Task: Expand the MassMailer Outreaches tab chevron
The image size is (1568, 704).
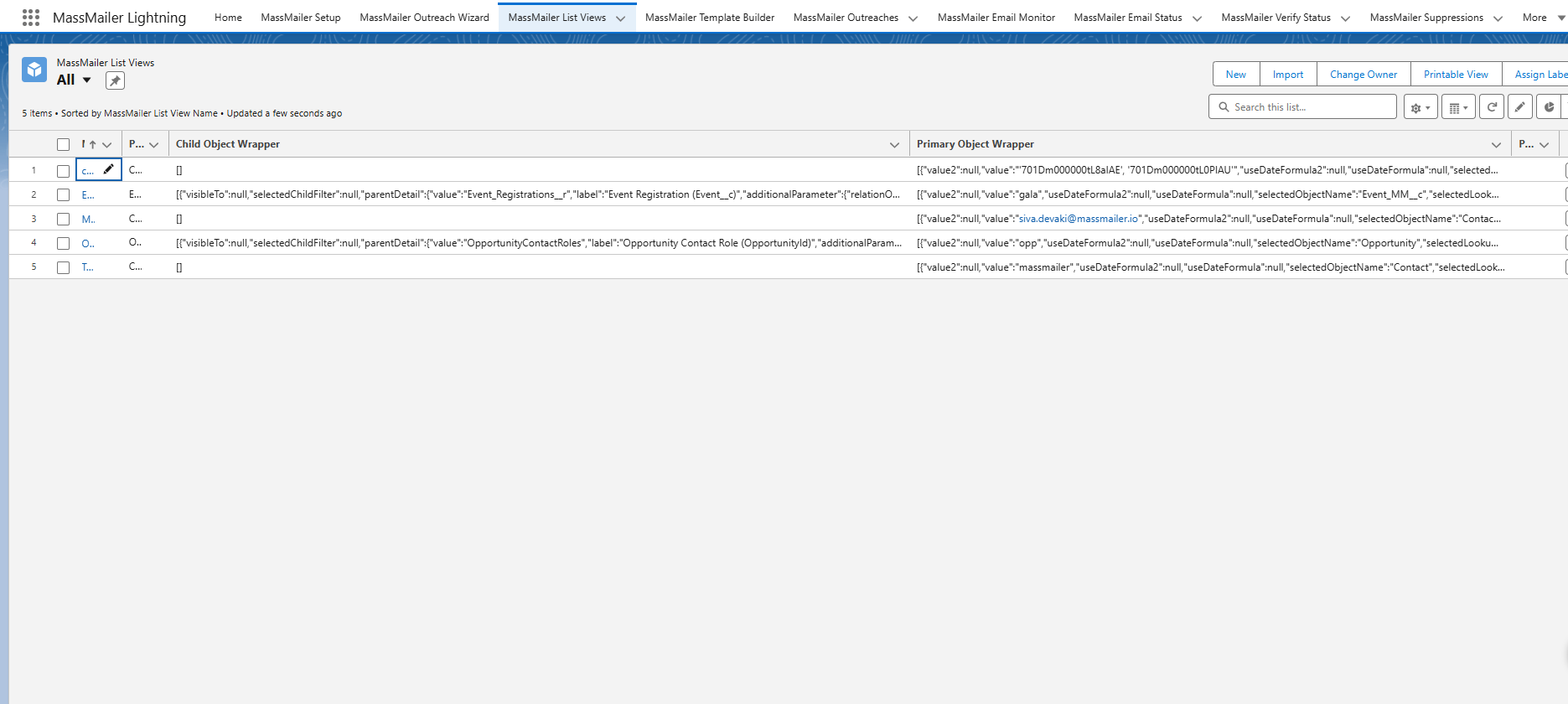Action: 913,18
